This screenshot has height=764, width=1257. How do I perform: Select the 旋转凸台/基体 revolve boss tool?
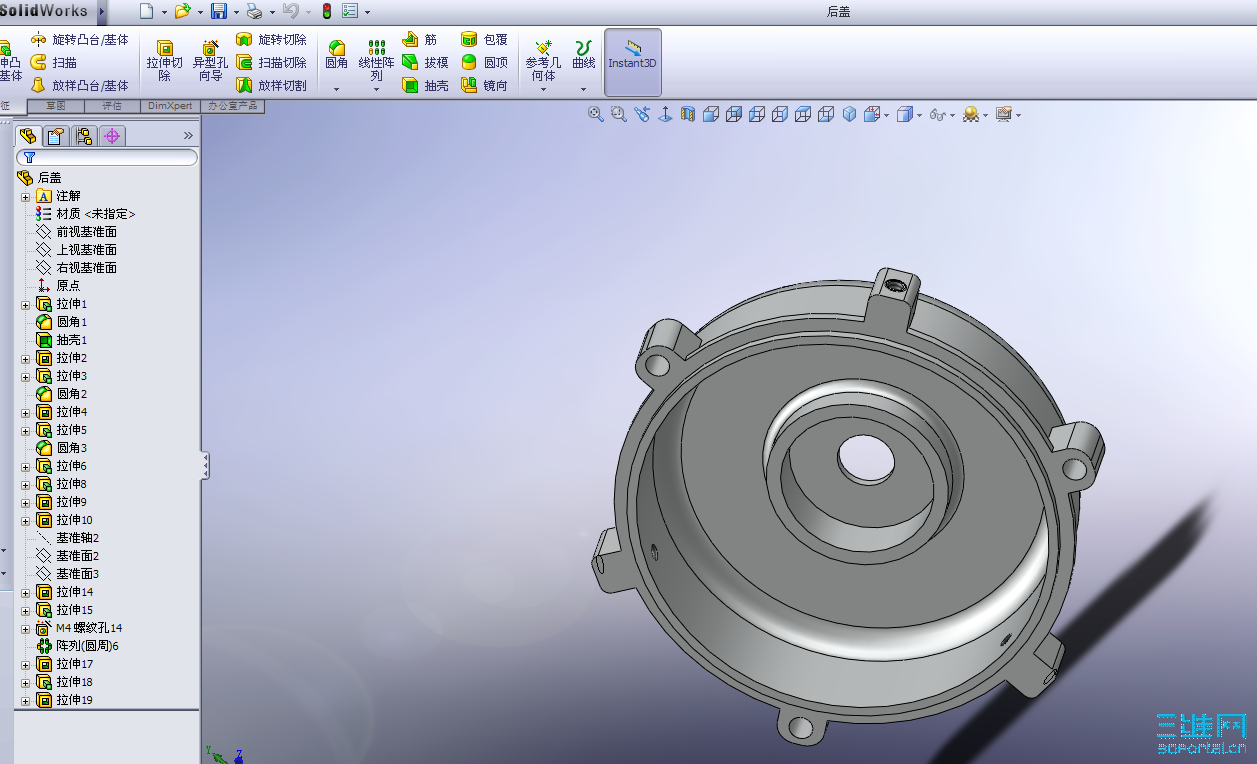(80, 39)
